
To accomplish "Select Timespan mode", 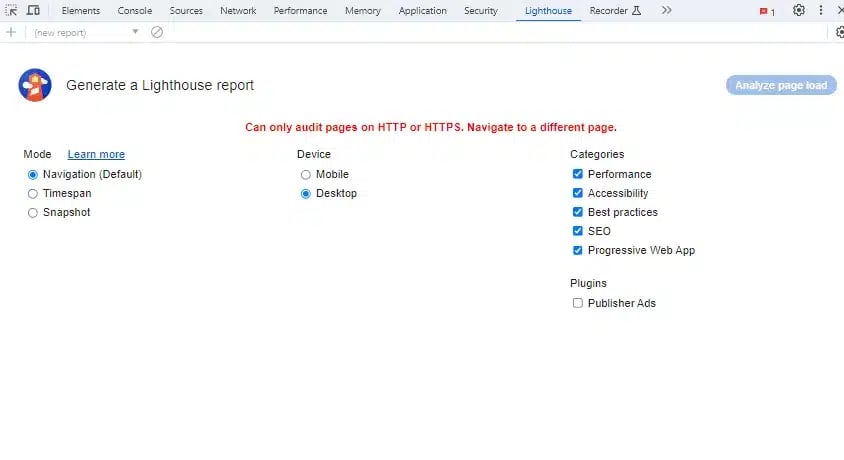I will tap(33, 194).
